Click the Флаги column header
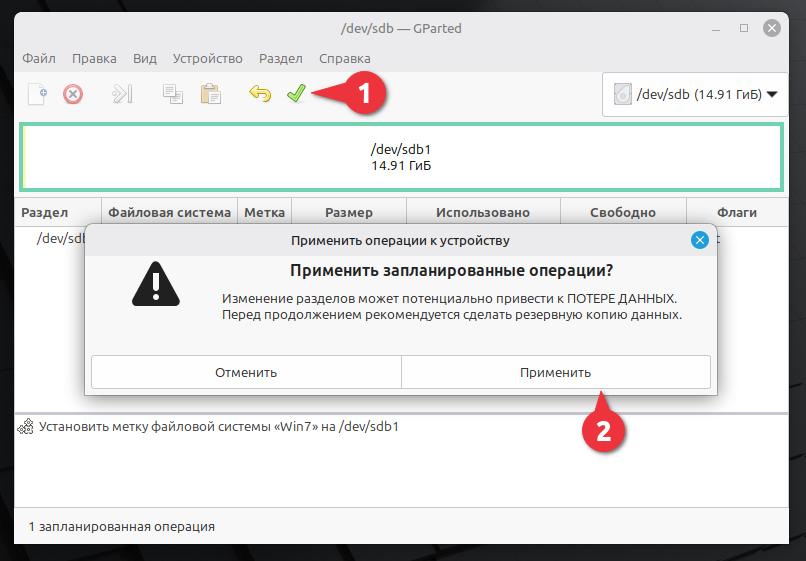Screen dimensions: 806x561 [737, 212]
